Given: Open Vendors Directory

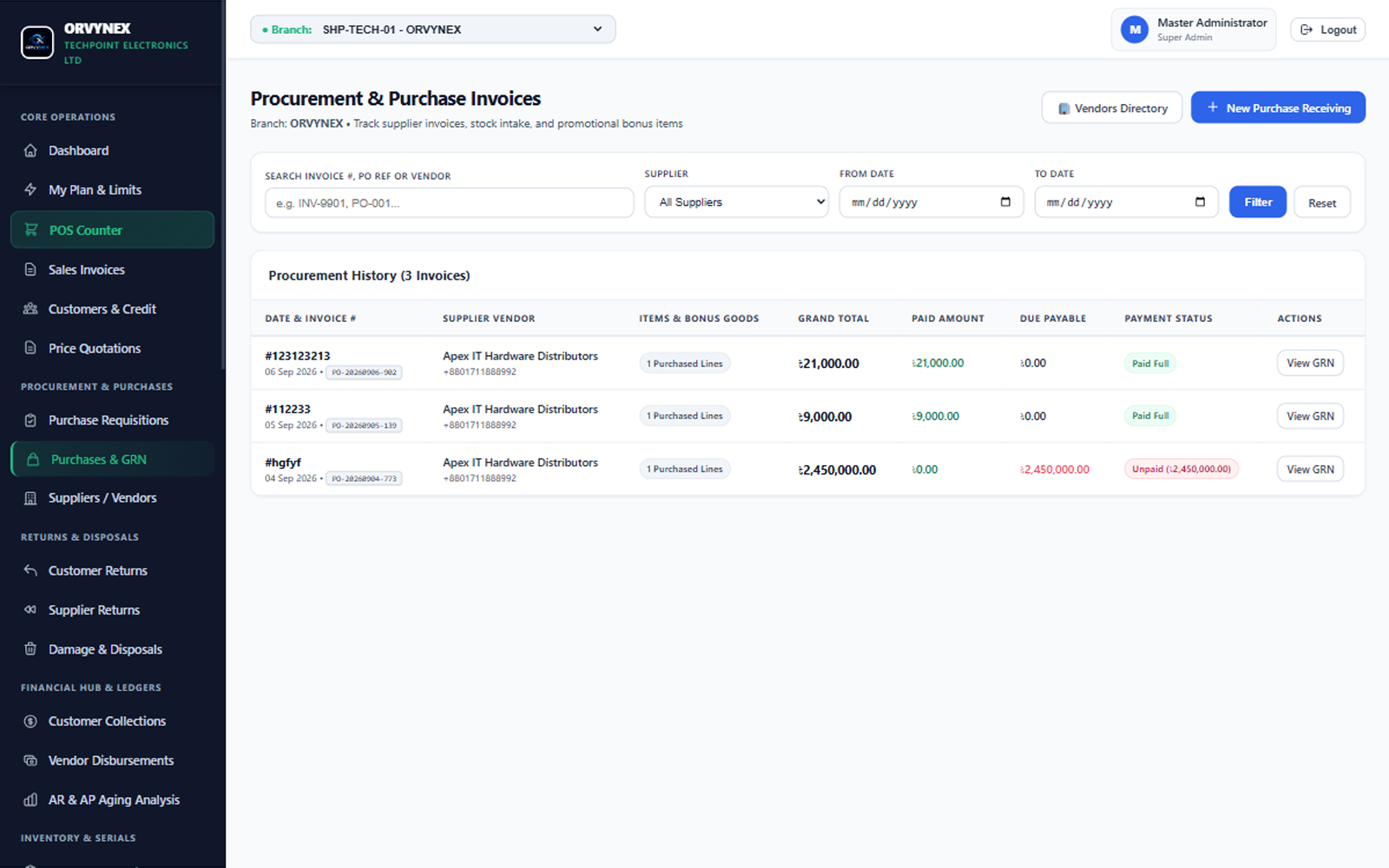Looking at the screenshot, I should 1111,108.
